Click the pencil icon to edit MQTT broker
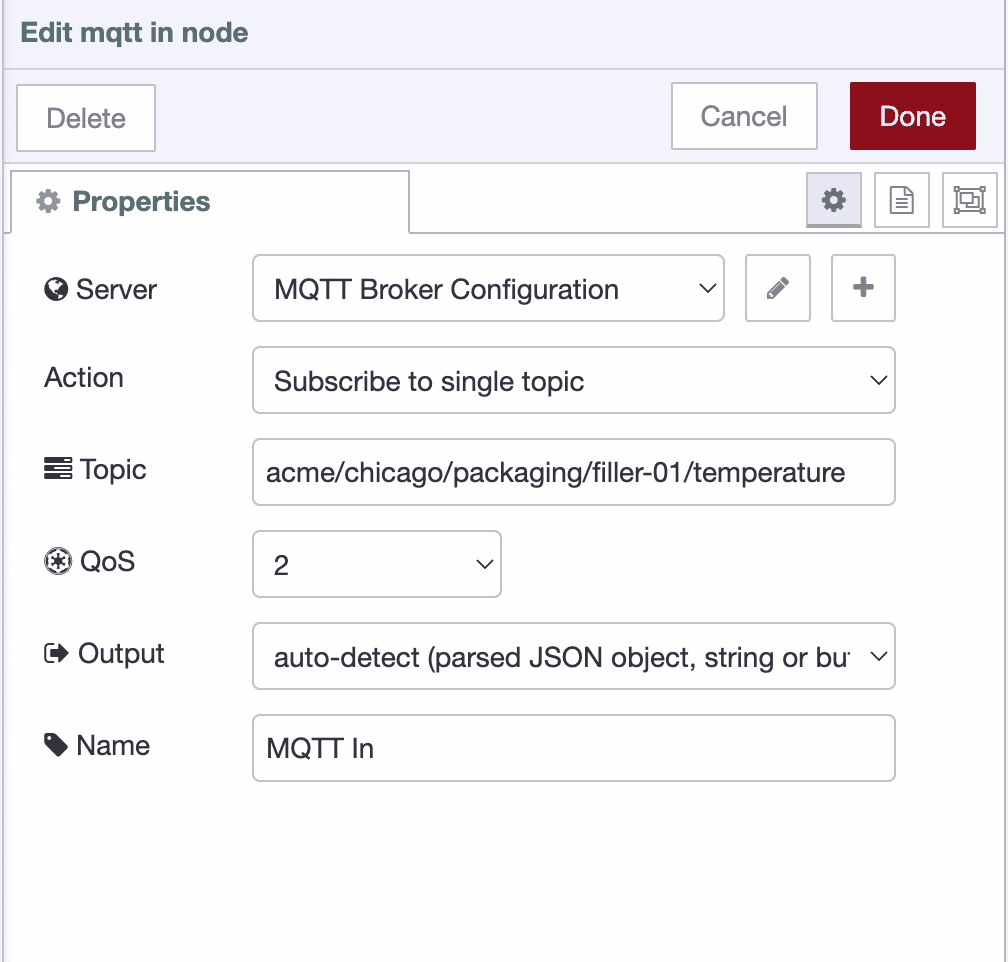The image size is (1008, 962). pyautogui.click(x=777, y=288)
